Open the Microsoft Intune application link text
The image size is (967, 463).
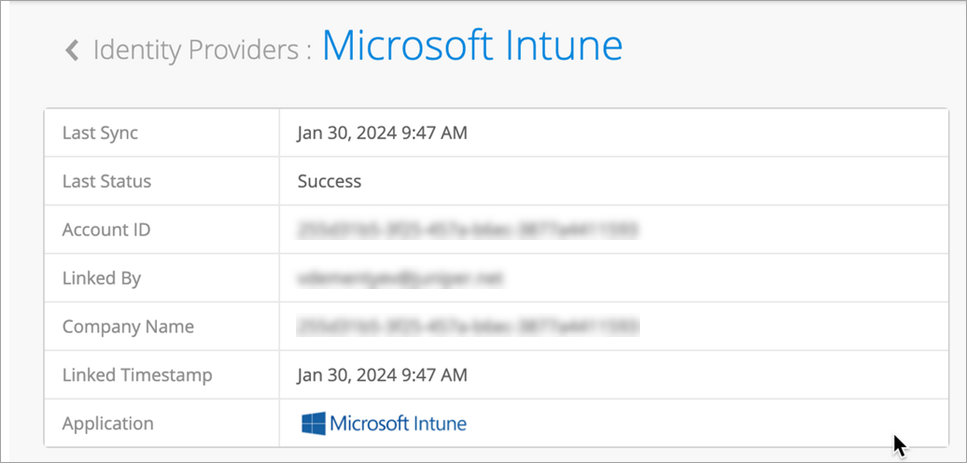pyautogui.click(x=398, y=423)
